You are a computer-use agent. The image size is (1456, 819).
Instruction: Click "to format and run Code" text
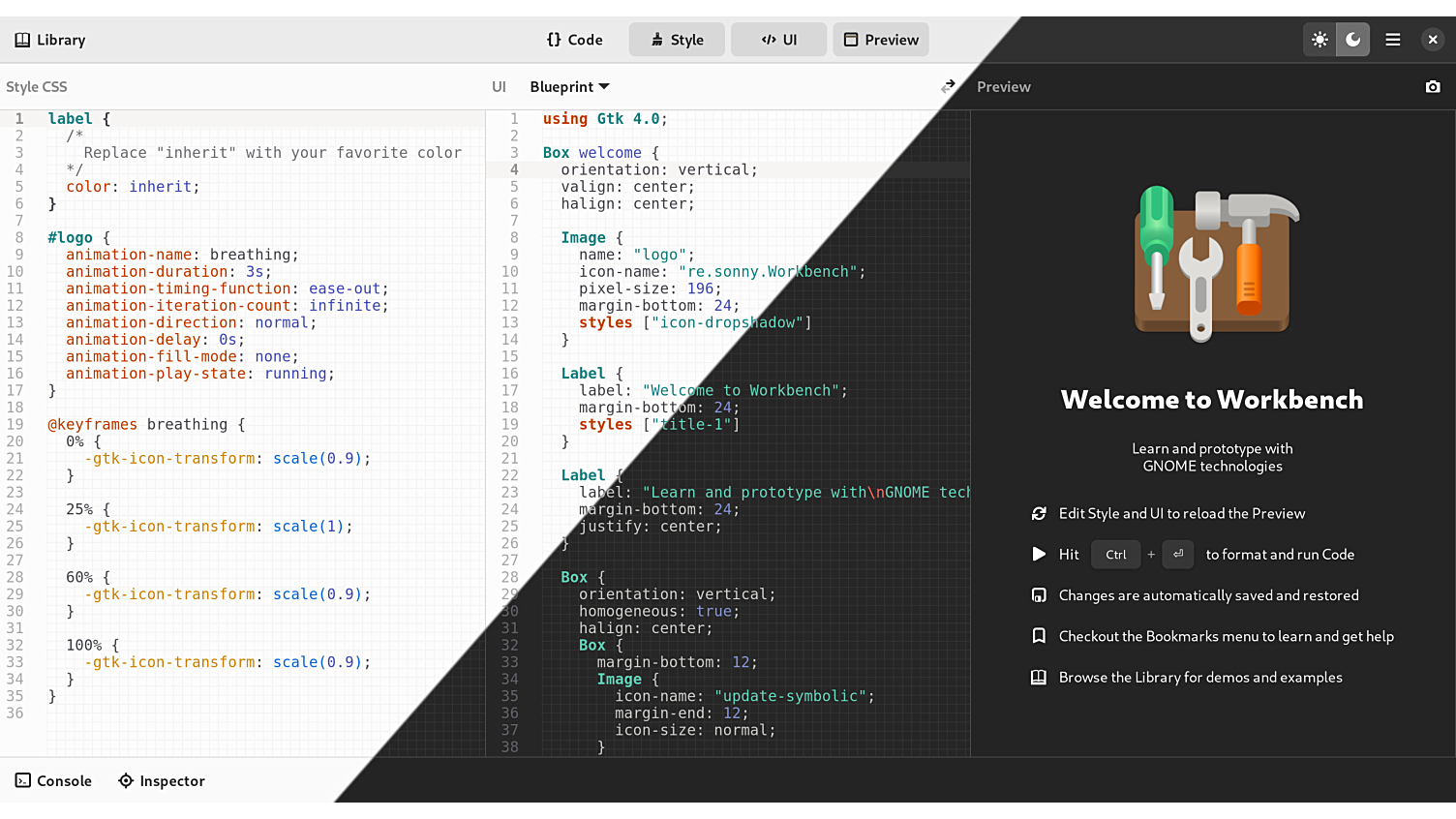click(x=1280, y=555)
